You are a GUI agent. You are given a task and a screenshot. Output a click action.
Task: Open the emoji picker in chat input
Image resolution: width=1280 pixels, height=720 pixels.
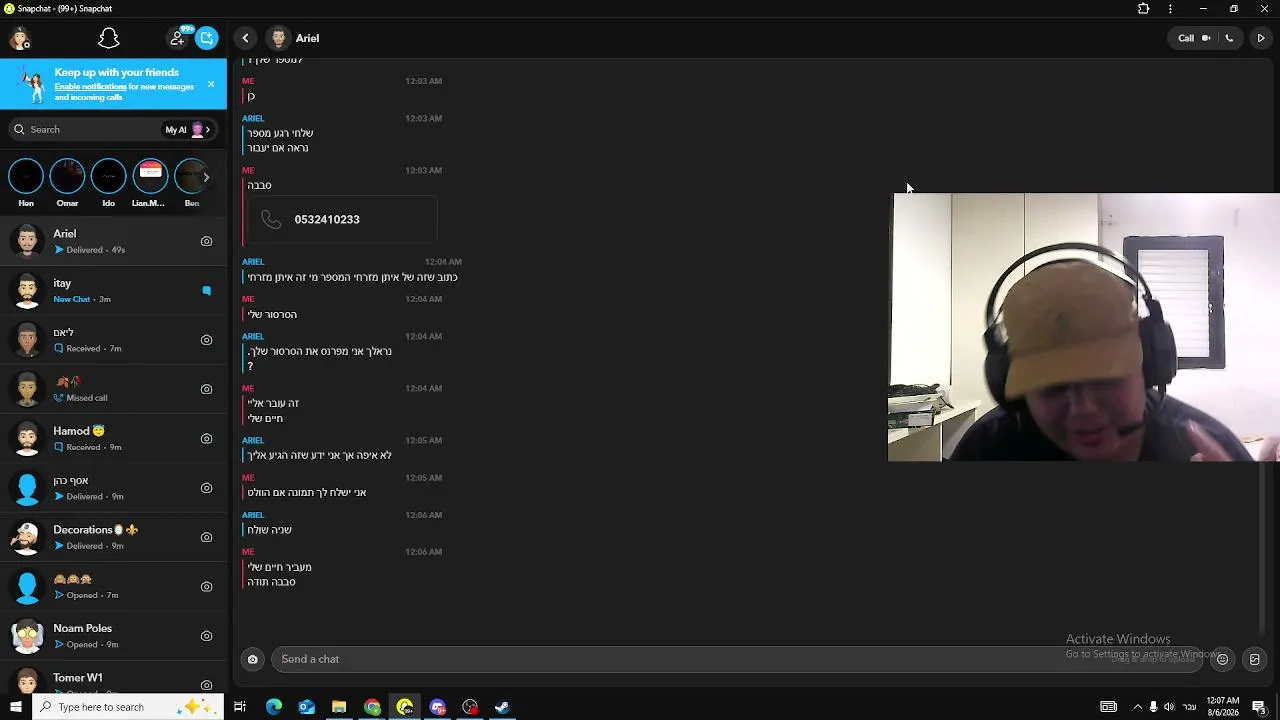pos(1222,659)
